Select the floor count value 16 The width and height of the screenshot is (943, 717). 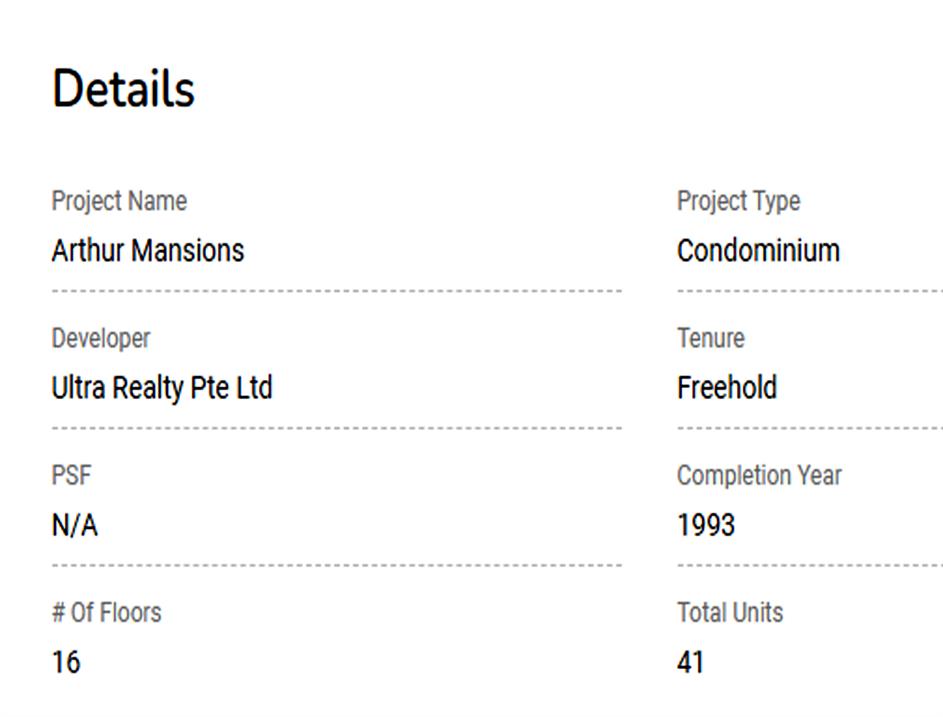click(x=66, y=662)
